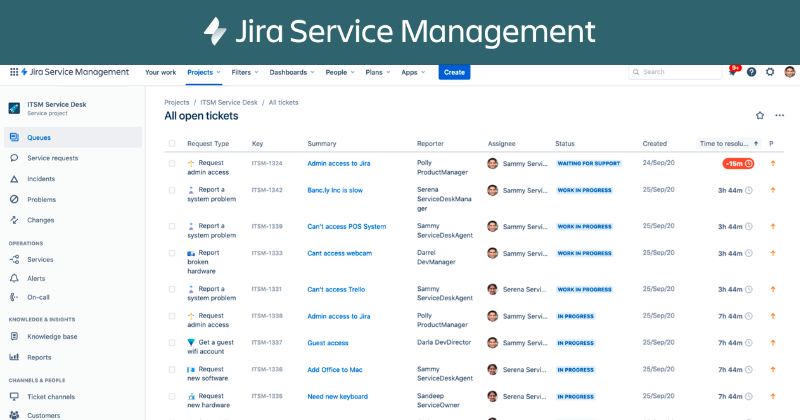The image size is (800, 420).
Task: Click the blue Create button
Action: [454, 72]
